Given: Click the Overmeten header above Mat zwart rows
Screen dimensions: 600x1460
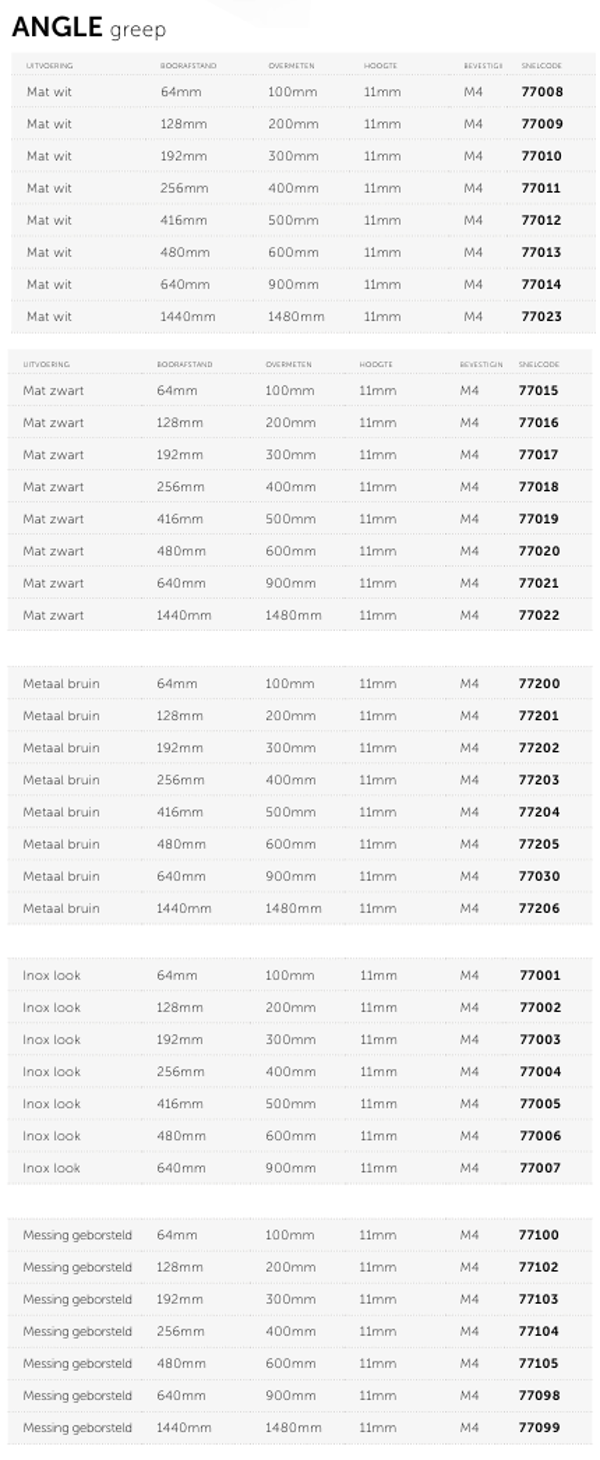Looking at the screenshot, I should coord(290,365).
